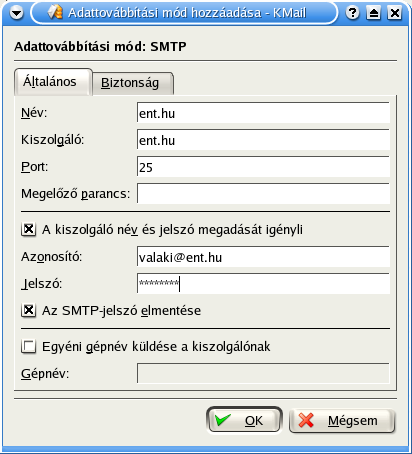Image resolution: width=412 pixels, height=454 pixels.
Task: Focus the Azonosító field with valaki@ent.hu
Action: point(263,257)
